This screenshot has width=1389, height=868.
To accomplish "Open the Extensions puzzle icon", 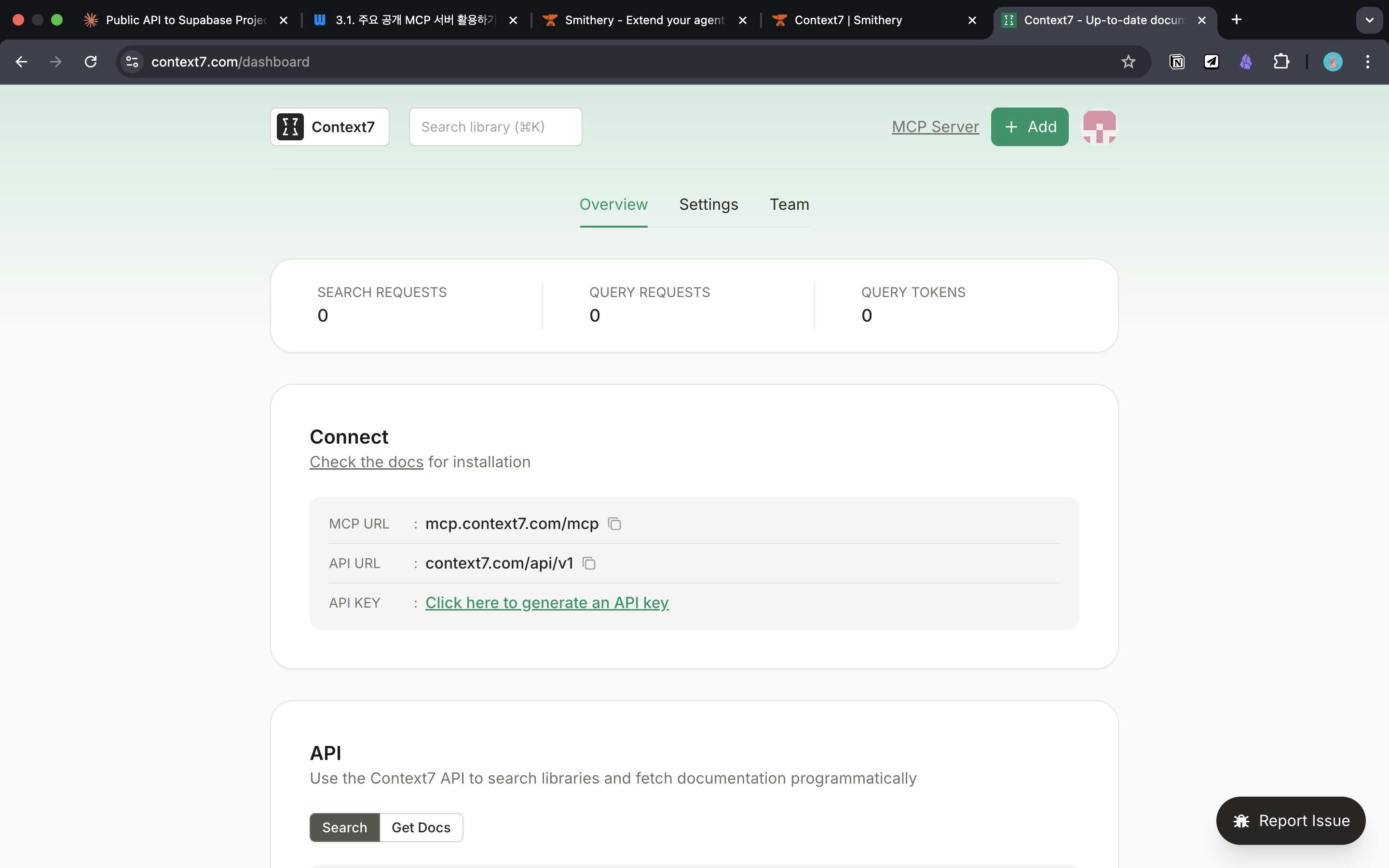I will click(x=1281, y=62).
